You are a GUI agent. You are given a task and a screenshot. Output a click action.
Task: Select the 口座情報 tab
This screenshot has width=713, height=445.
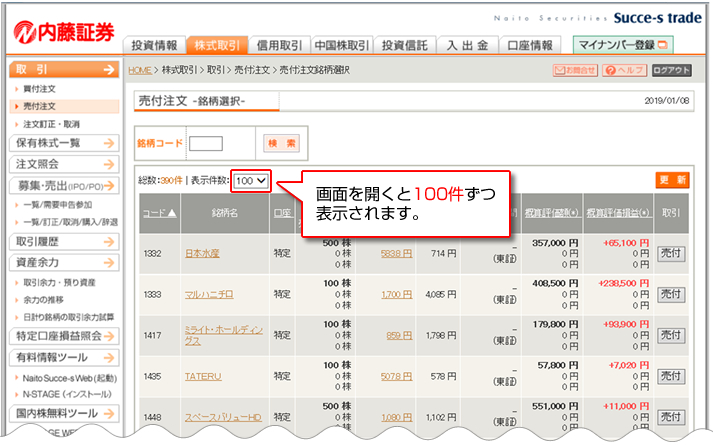tap(530, 45)
